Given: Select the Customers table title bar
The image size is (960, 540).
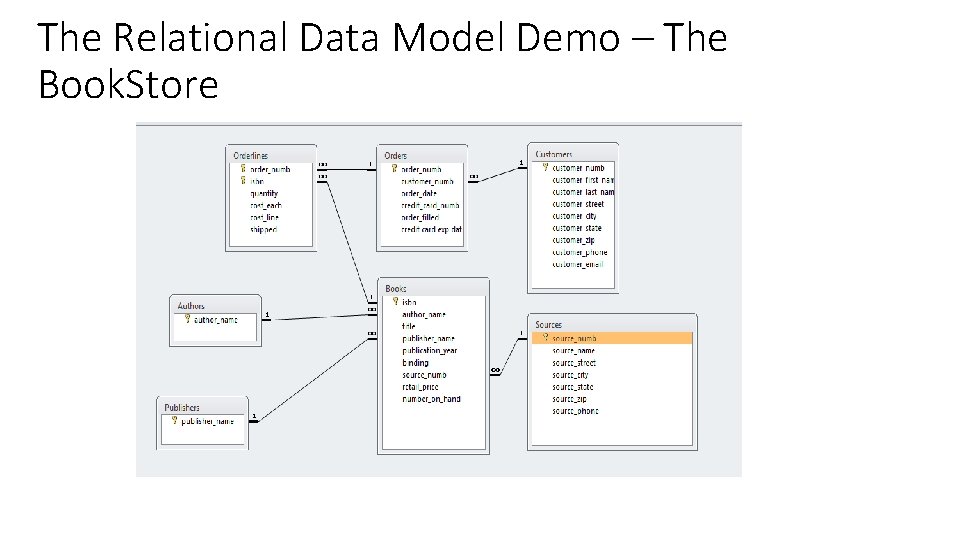Looking at the screenshot, I should [573, 153].
